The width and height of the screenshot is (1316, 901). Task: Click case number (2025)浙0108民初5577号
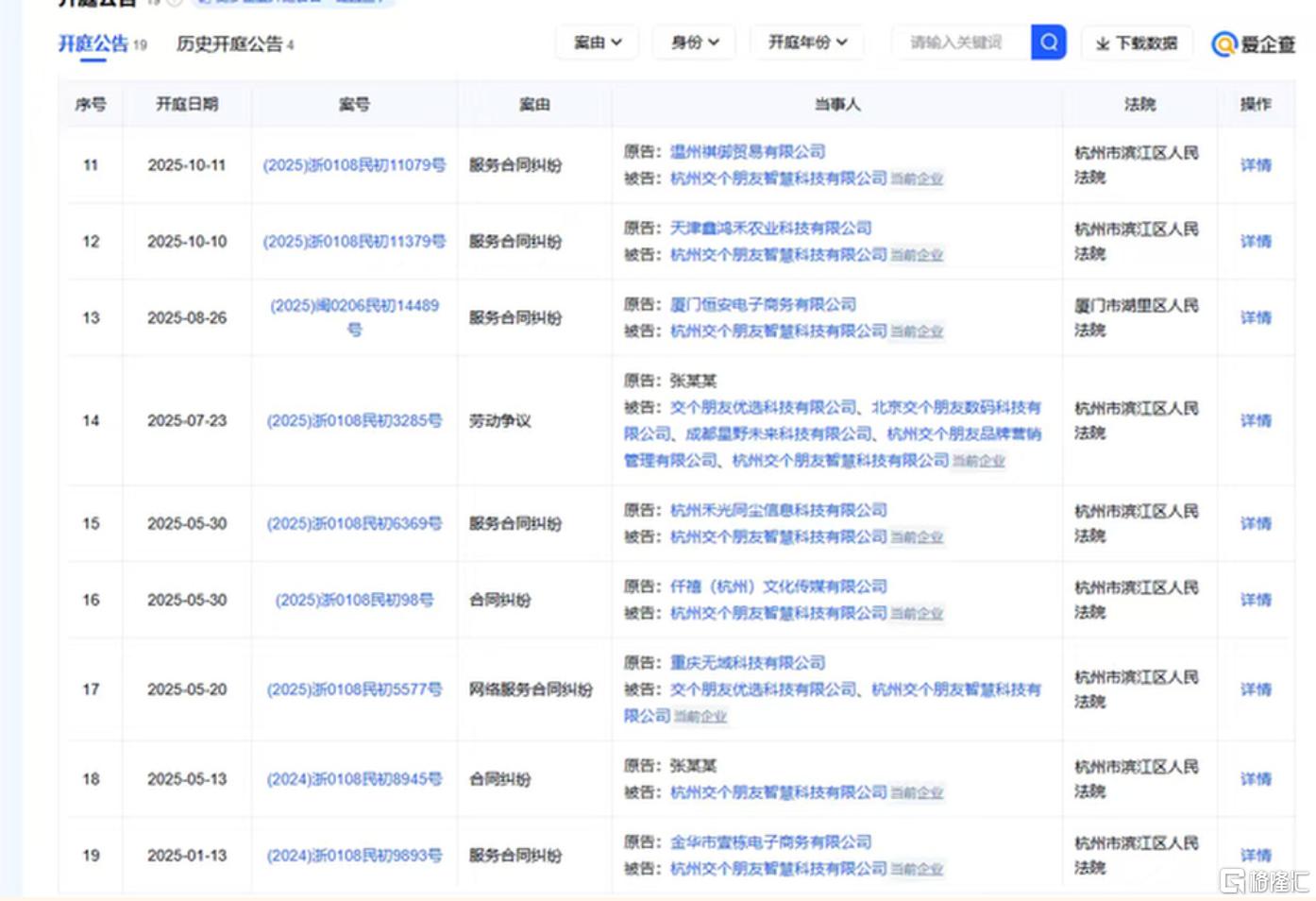354,690
